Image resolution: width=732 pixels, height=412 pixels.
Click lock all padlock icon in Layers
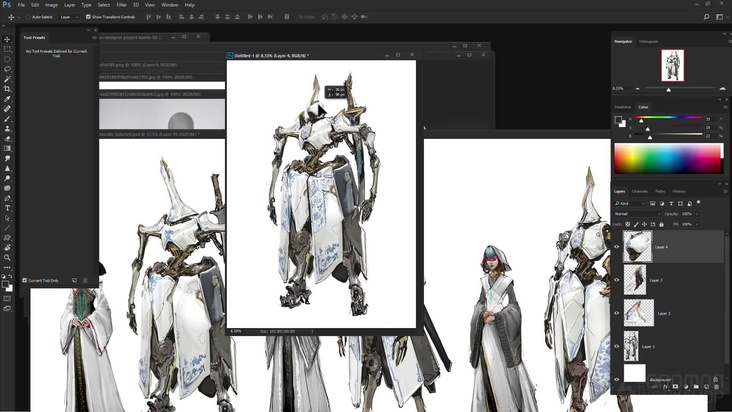[661, 224]
